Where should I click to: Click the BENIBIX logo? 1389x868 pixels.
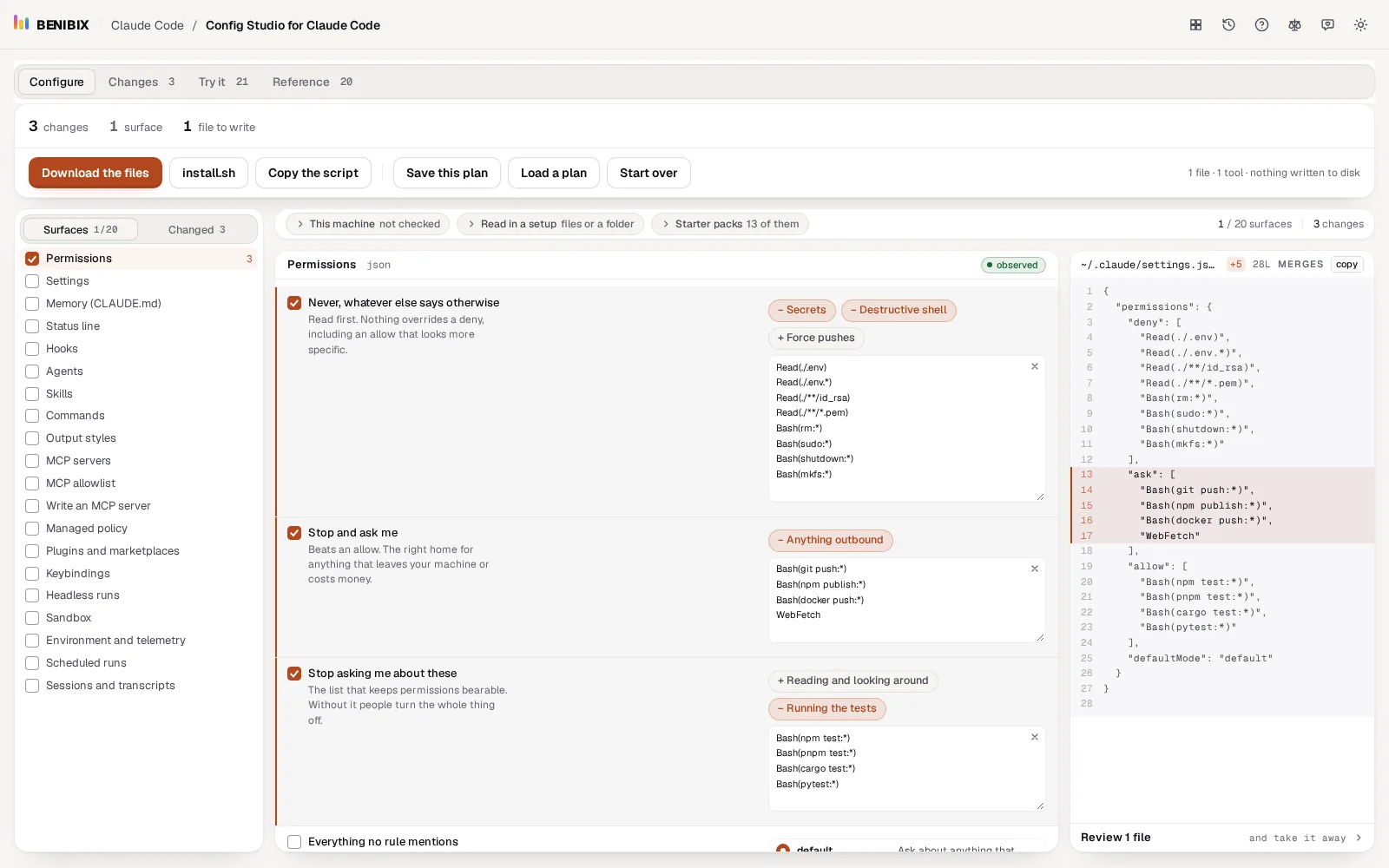point(51,24)
